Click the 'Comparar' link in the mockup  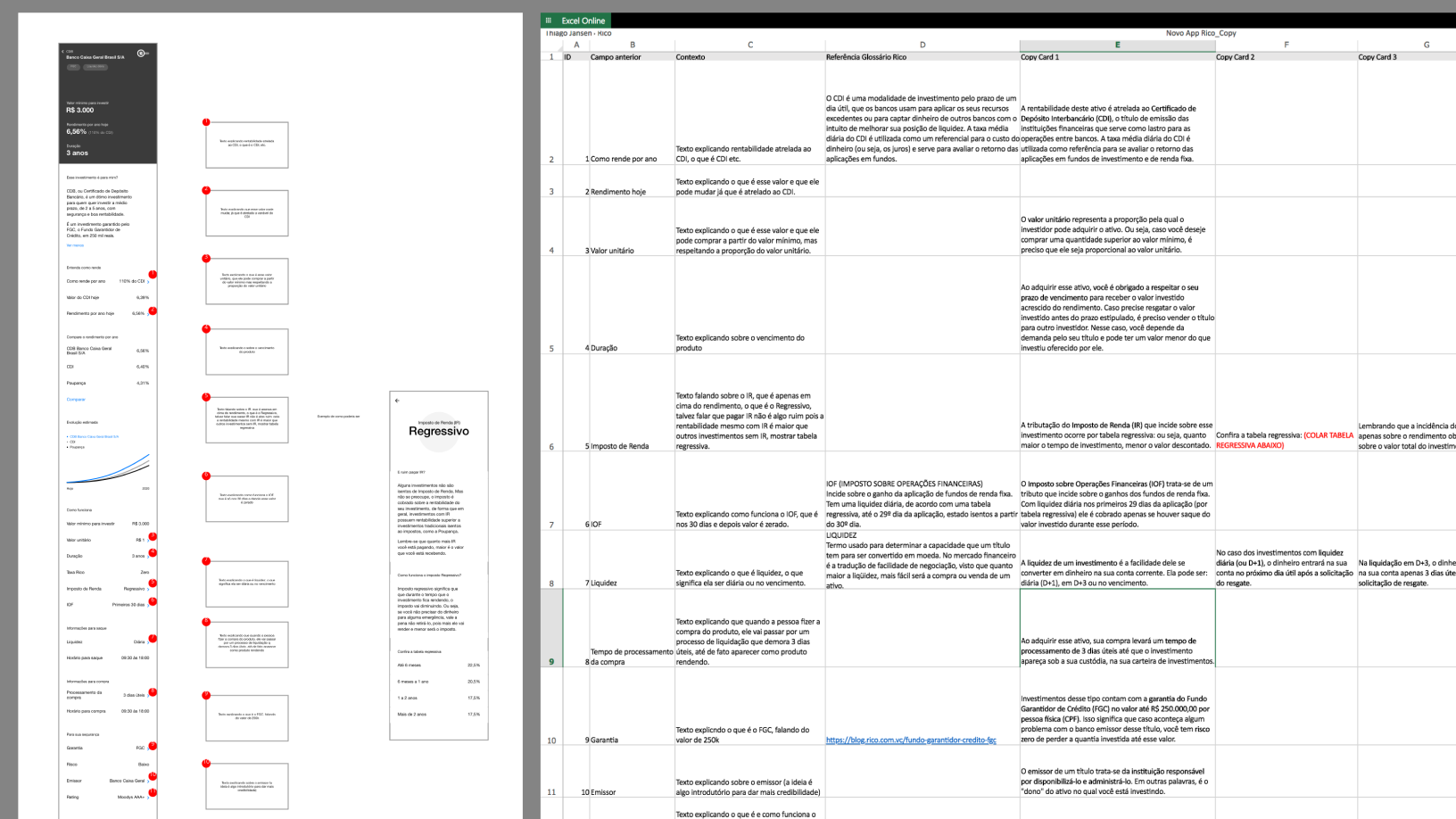point(76,400)
